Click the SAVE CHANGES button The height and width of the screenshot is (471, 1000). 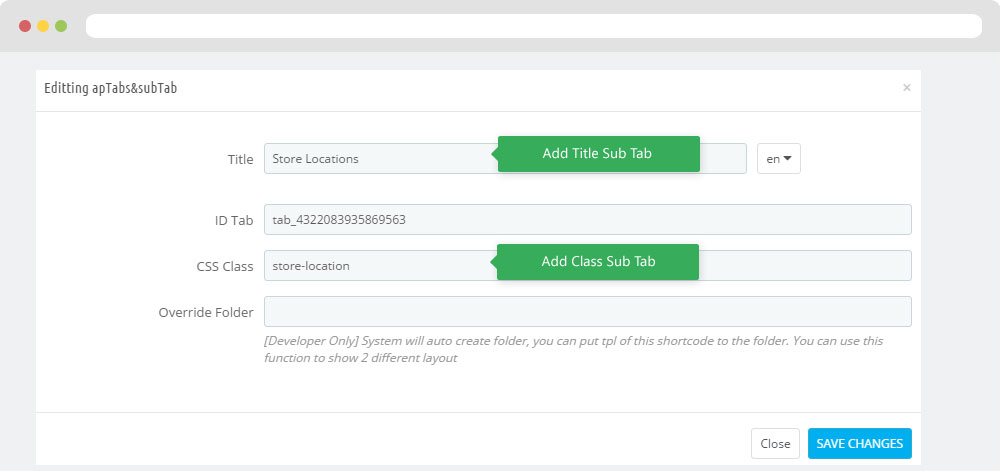[x=860, y=444]
